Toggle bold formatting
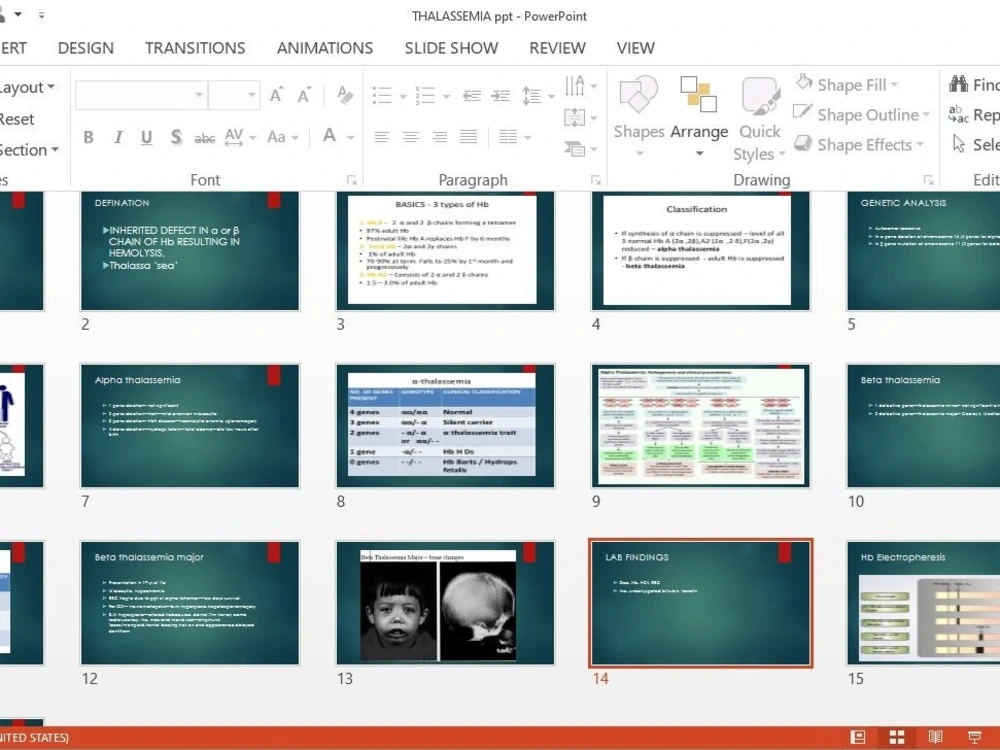 89,137
